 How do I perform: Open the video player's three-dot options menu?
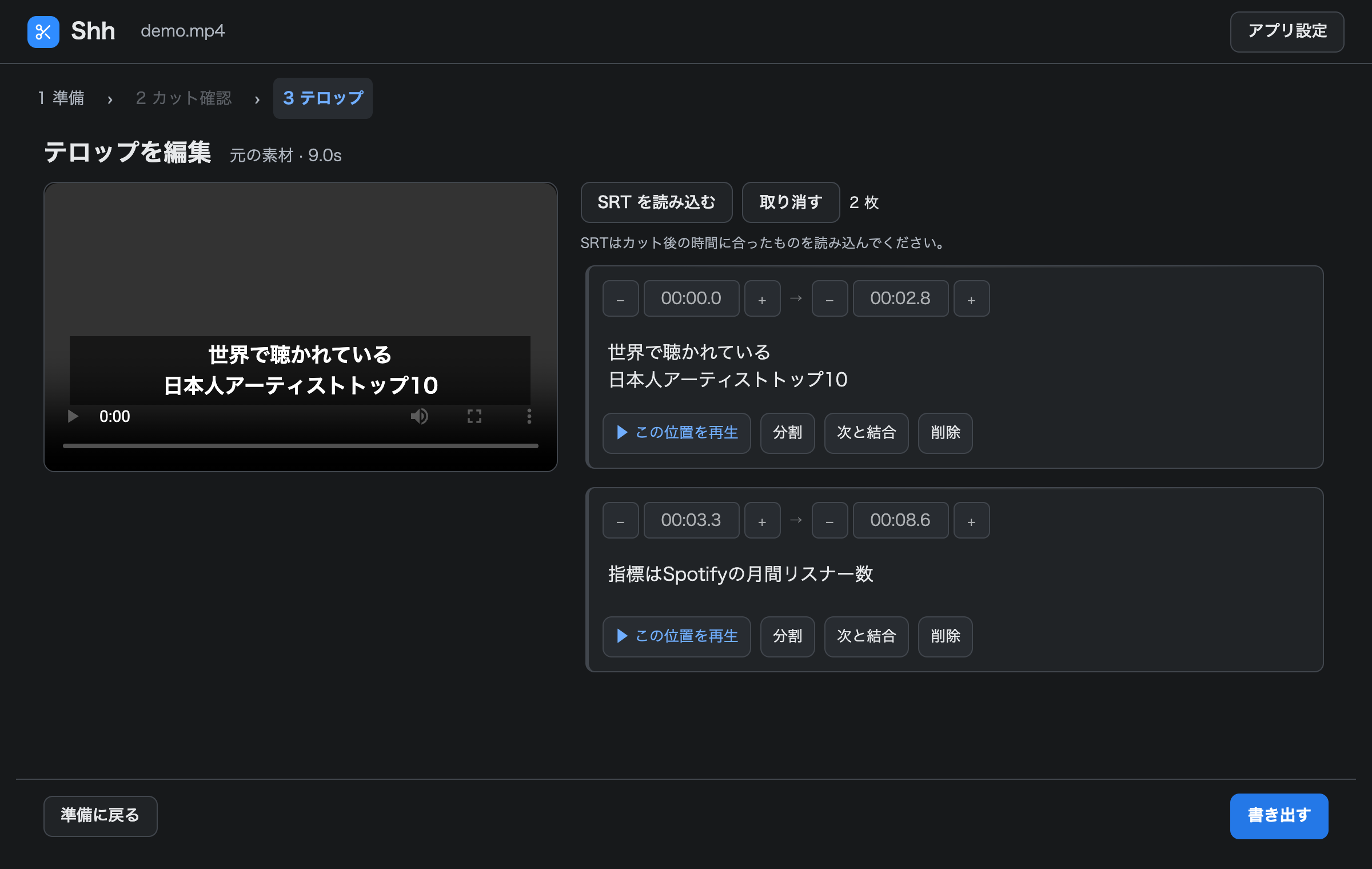(x=529, y=416)
